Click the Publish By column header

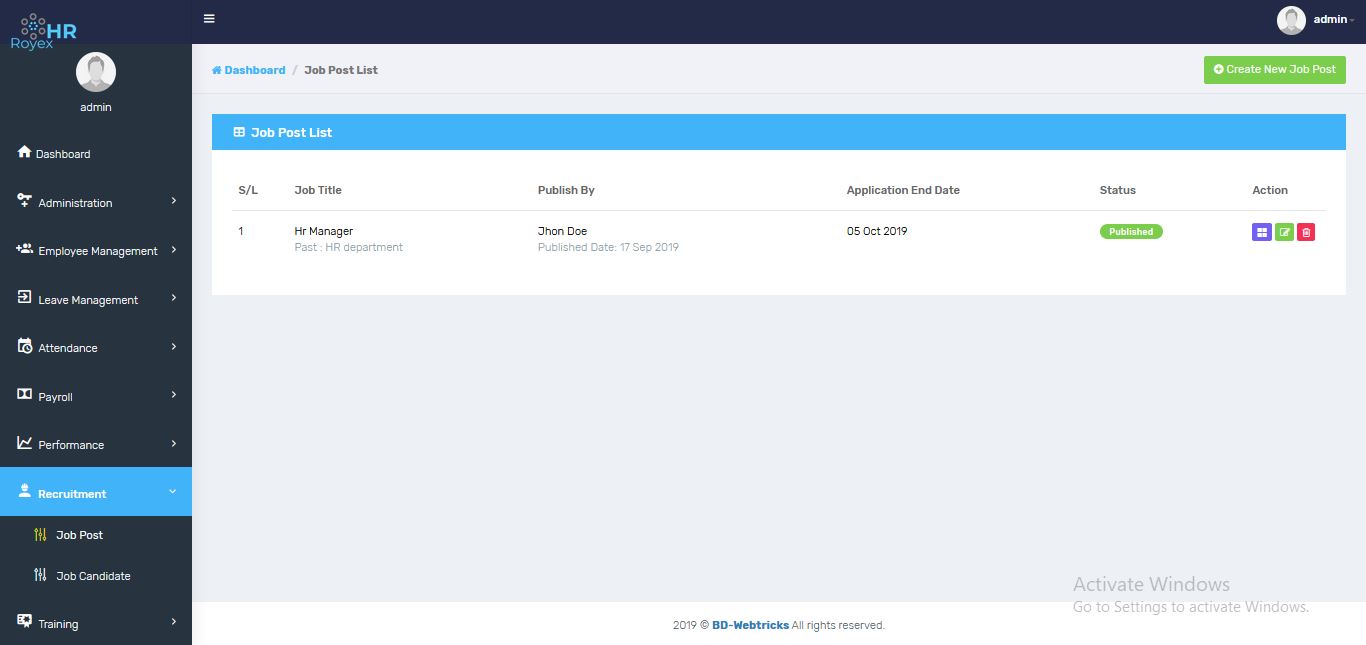pos(566,190)
